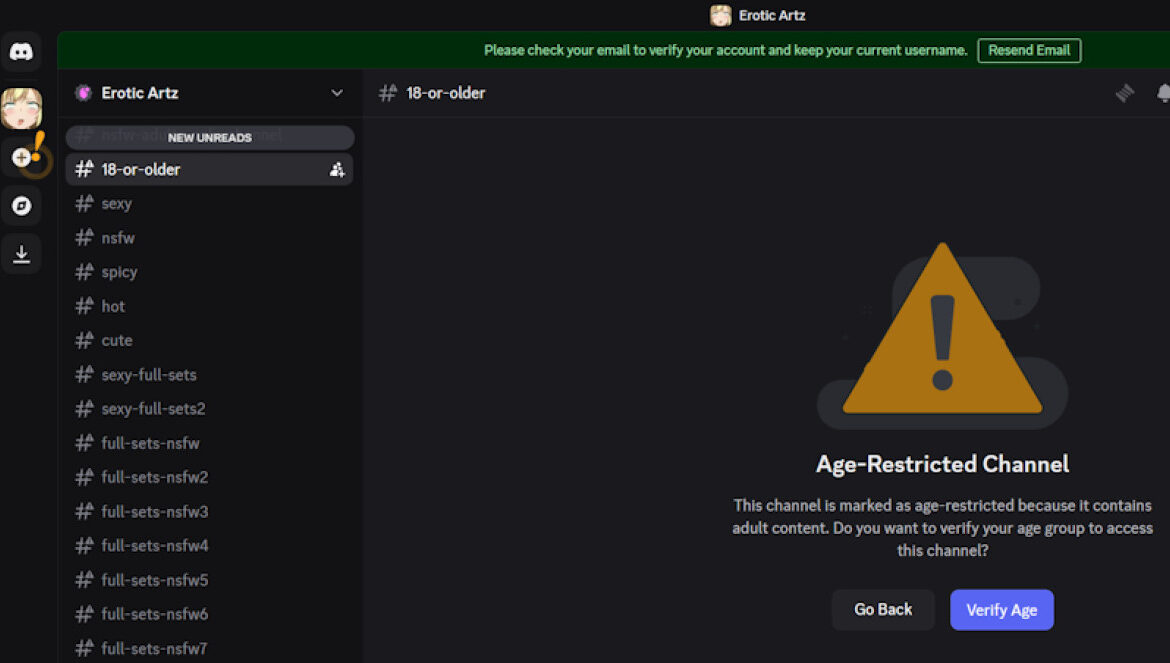Image resolution: width=1170 pixels, height=663 pixels.
Task: Click the Add a Server plus icon
Action: [22, 157]
